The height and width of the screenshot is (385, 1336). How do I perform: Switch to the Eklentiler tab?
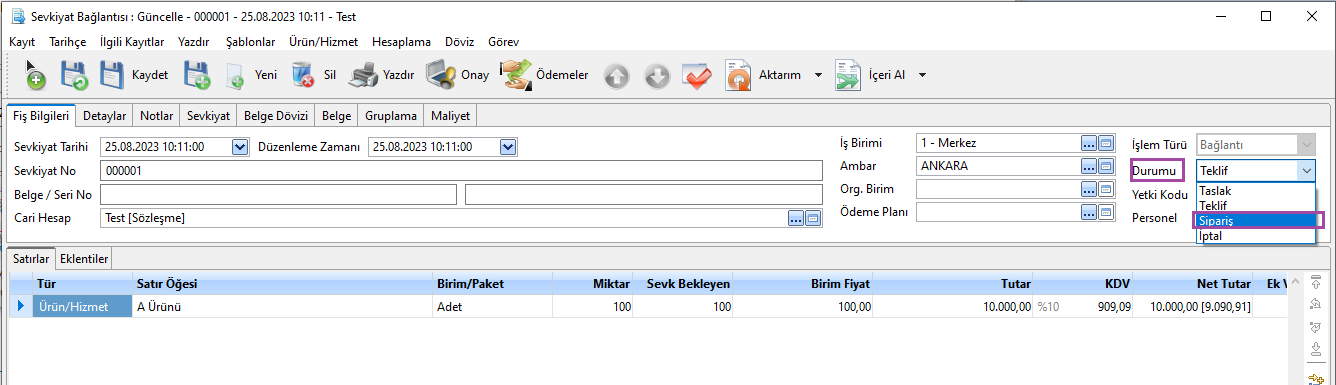[x=83, y=259]
